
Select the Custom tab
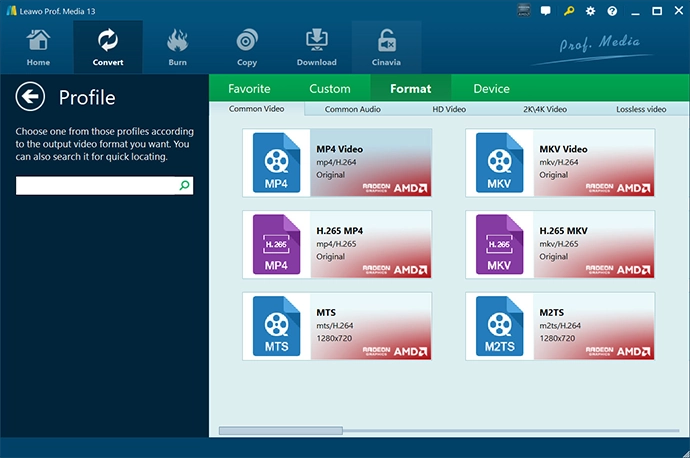coord(330,89)
